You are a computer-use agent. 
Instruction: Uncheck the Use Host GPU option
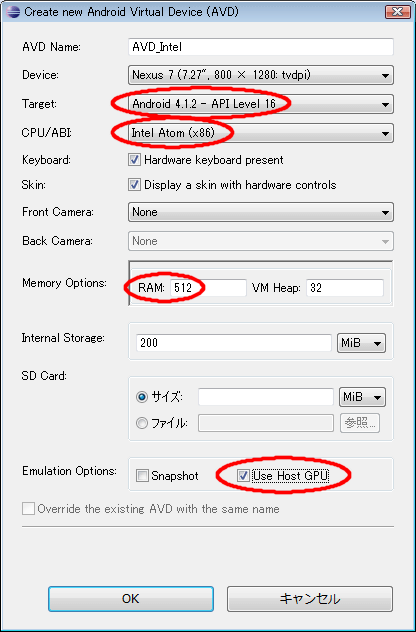pyautogui.click(x=243, y=476)
